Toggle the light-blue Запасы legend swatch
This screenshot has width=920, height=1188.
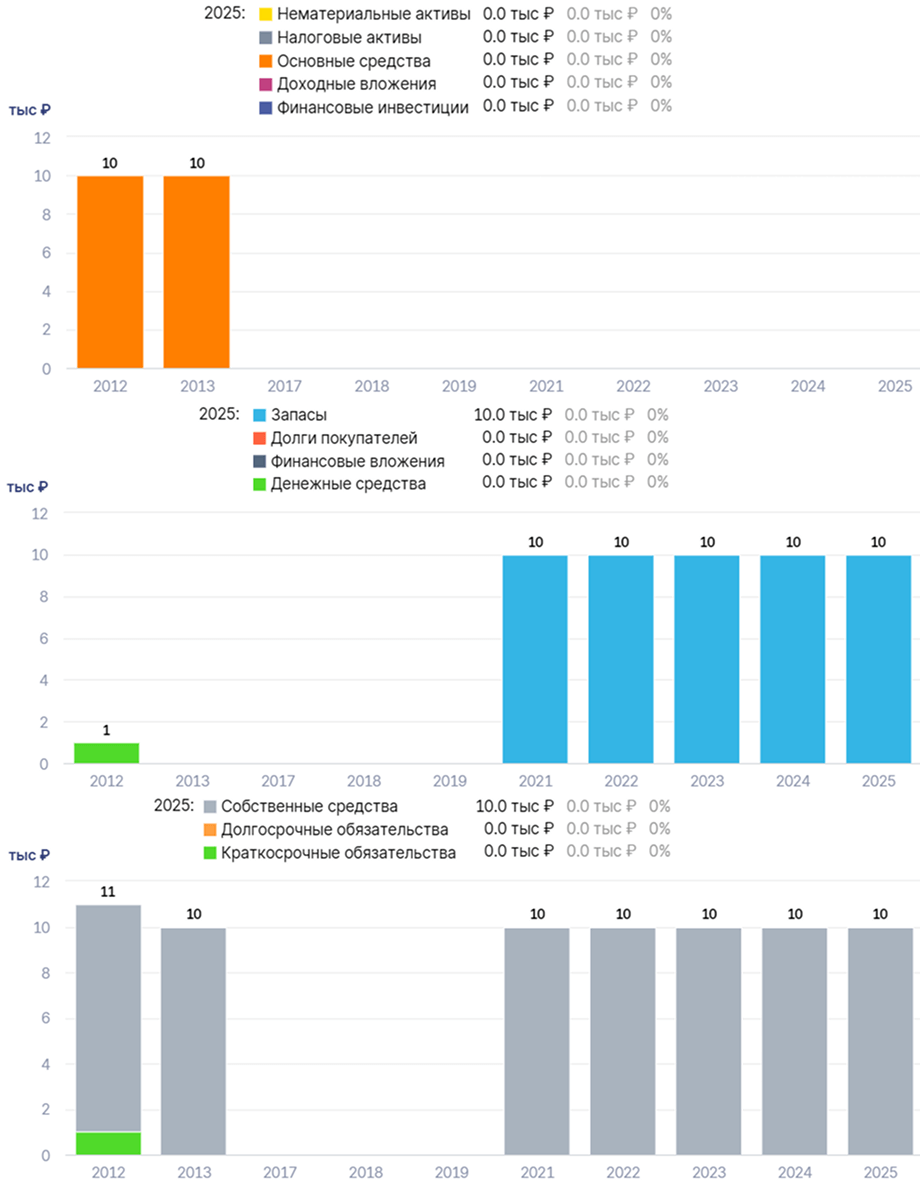(x=260, y=415)
